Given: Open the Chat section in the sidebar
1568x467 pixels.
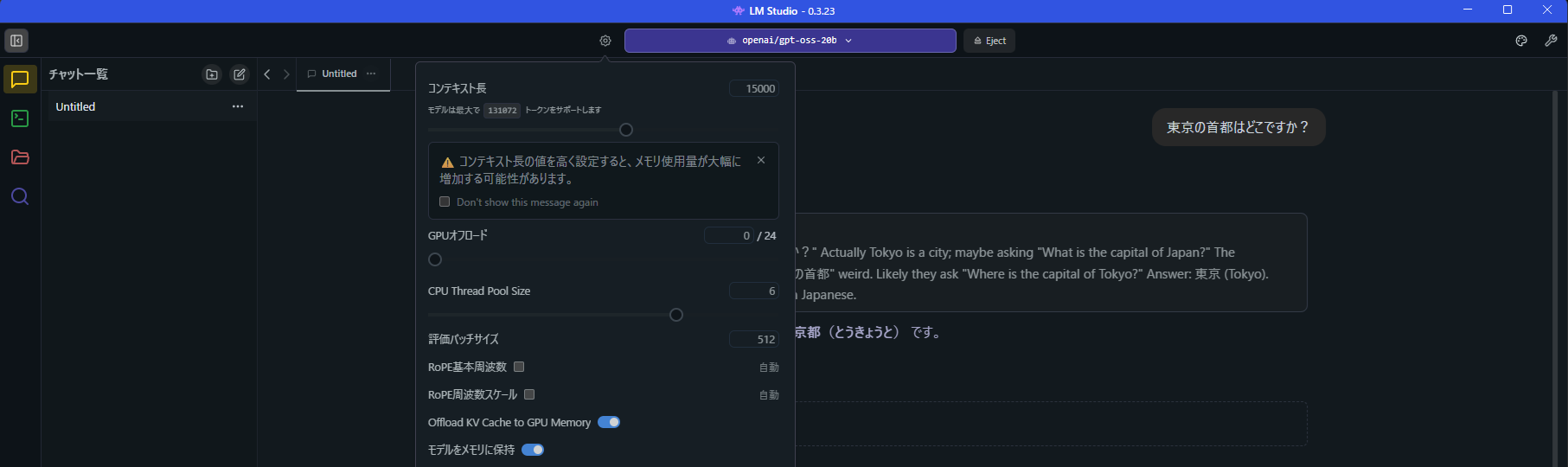Looking at the screenshot, I should click(20, 80).
